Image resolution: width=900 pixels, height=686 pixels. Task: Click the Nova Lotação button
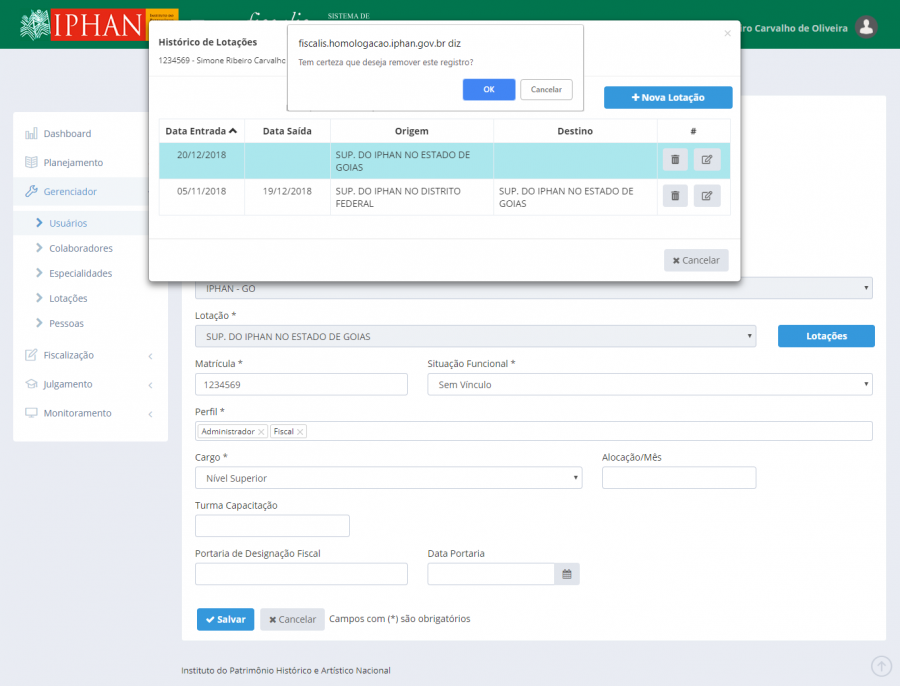(x=668, y=97)
